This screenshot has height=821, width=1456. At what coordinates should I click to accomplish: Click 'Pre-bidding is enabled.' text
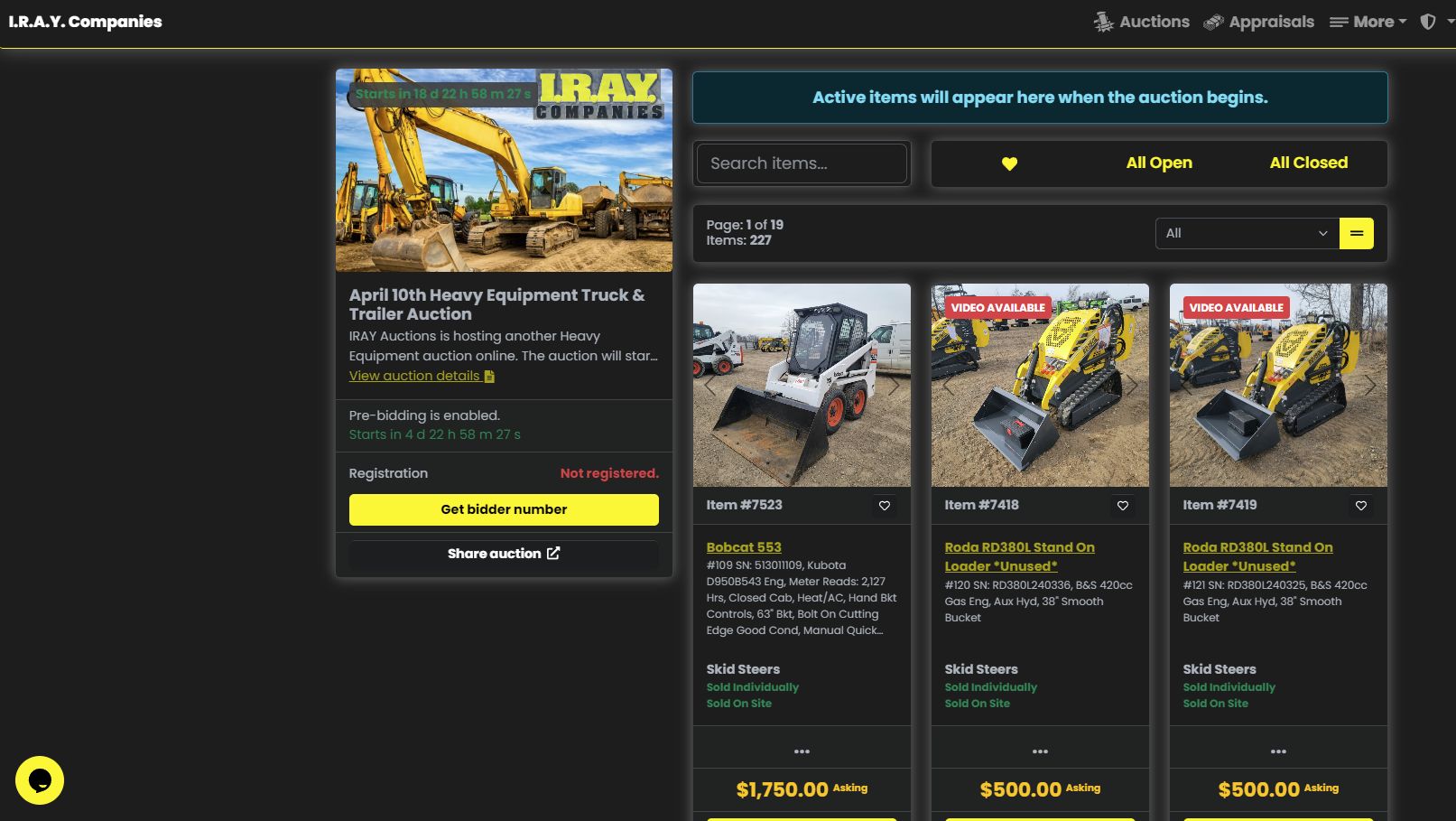(x=424, y=415)
